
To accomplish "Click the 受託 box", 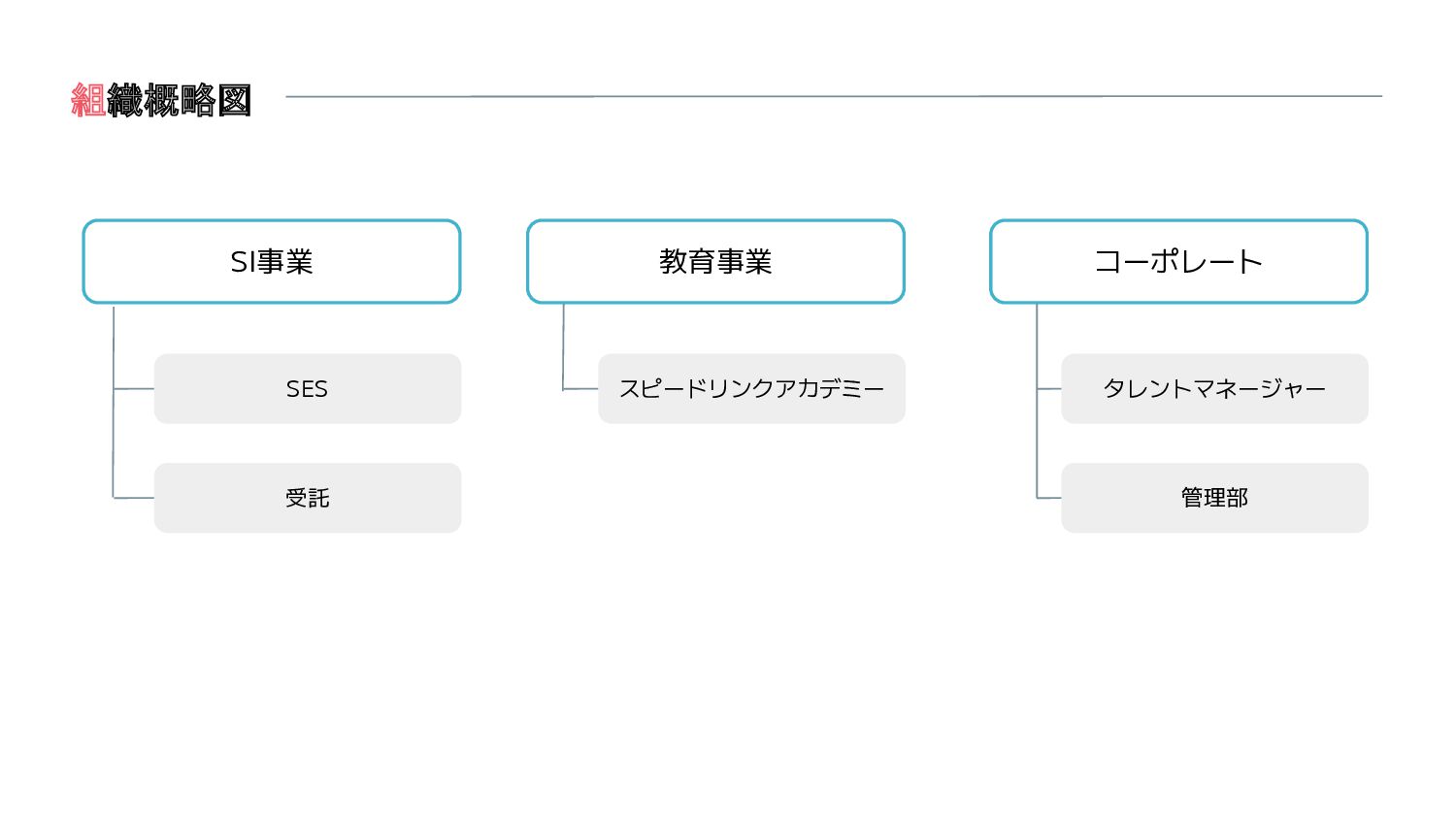I will click(x=308, y=498).
